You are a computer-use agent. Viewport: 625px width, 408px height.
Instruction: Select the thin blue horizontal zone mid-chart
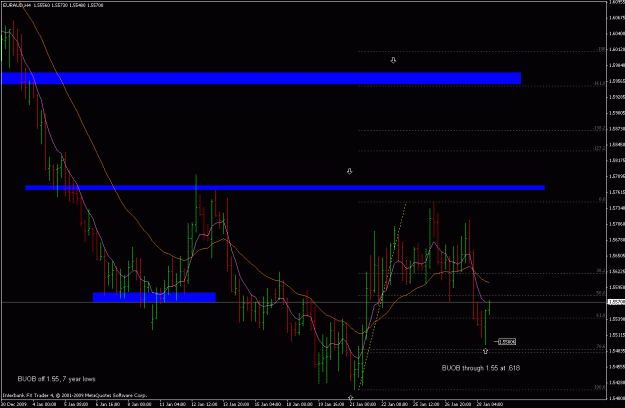285,188
